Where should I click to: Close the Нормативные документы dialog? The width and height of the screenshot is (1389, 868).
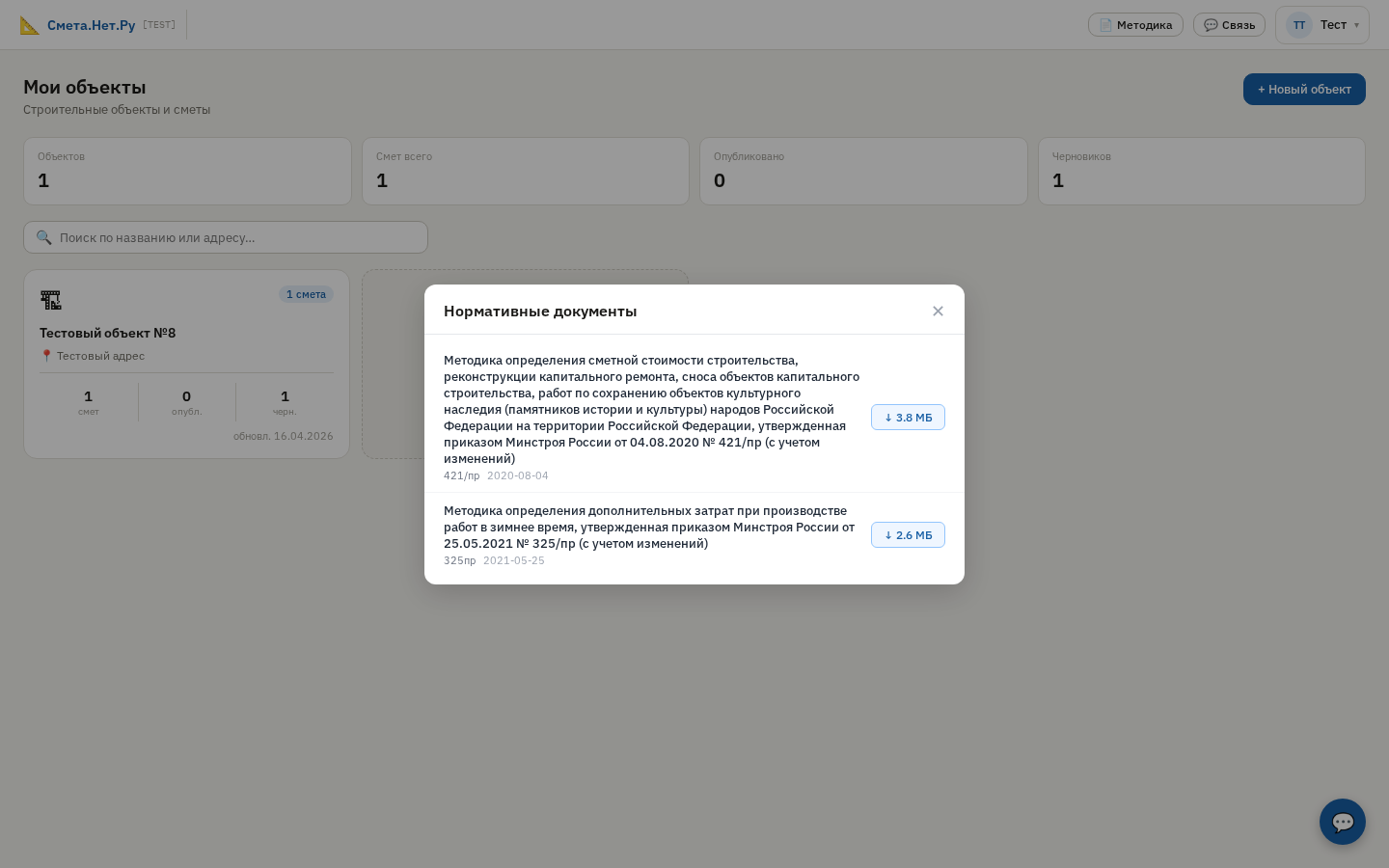(938, 311)
